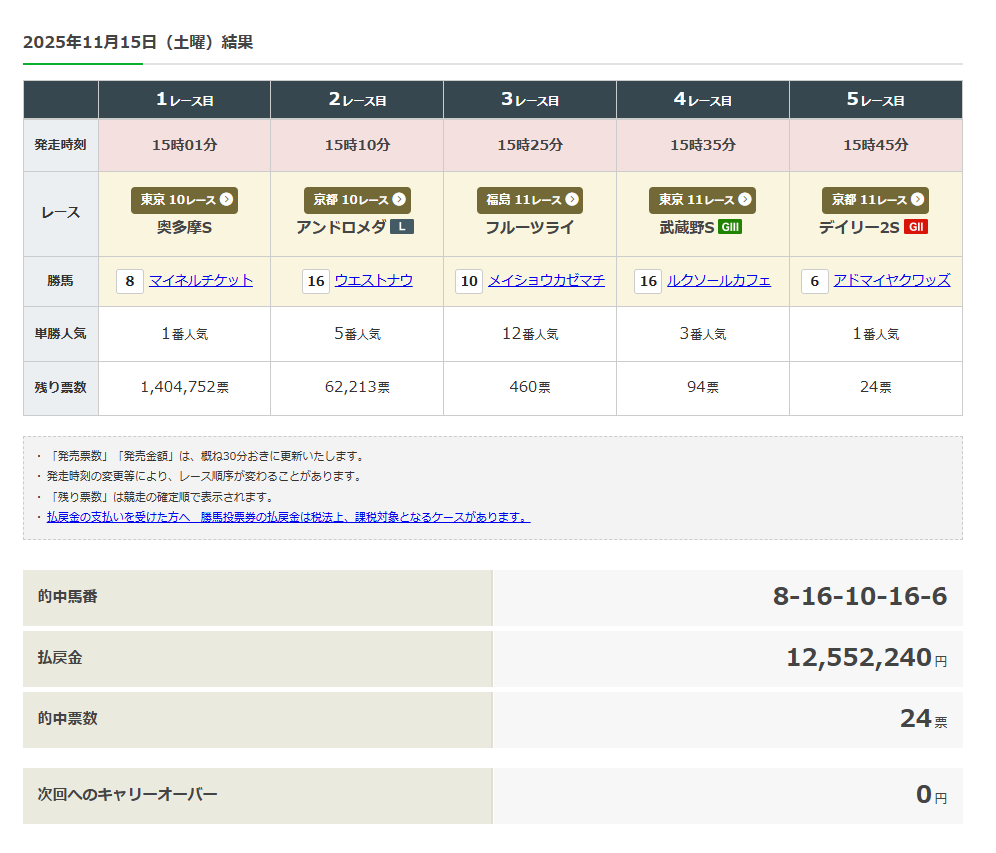Open the マイネルチケット horse link
This screenshot has height=853, width=996.
pos(201,281)
